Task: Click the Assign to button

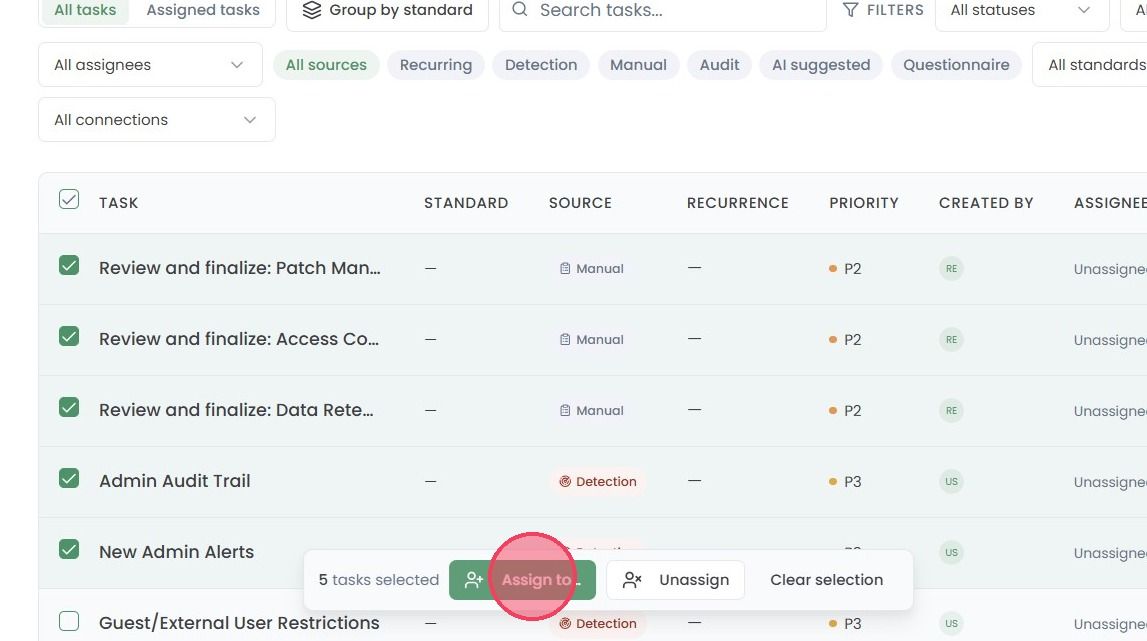Action: pos(522,580)
